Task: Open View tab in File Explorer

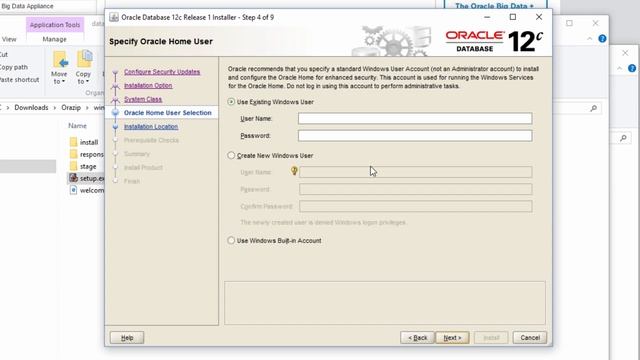Action: click(x=9, y=39)
